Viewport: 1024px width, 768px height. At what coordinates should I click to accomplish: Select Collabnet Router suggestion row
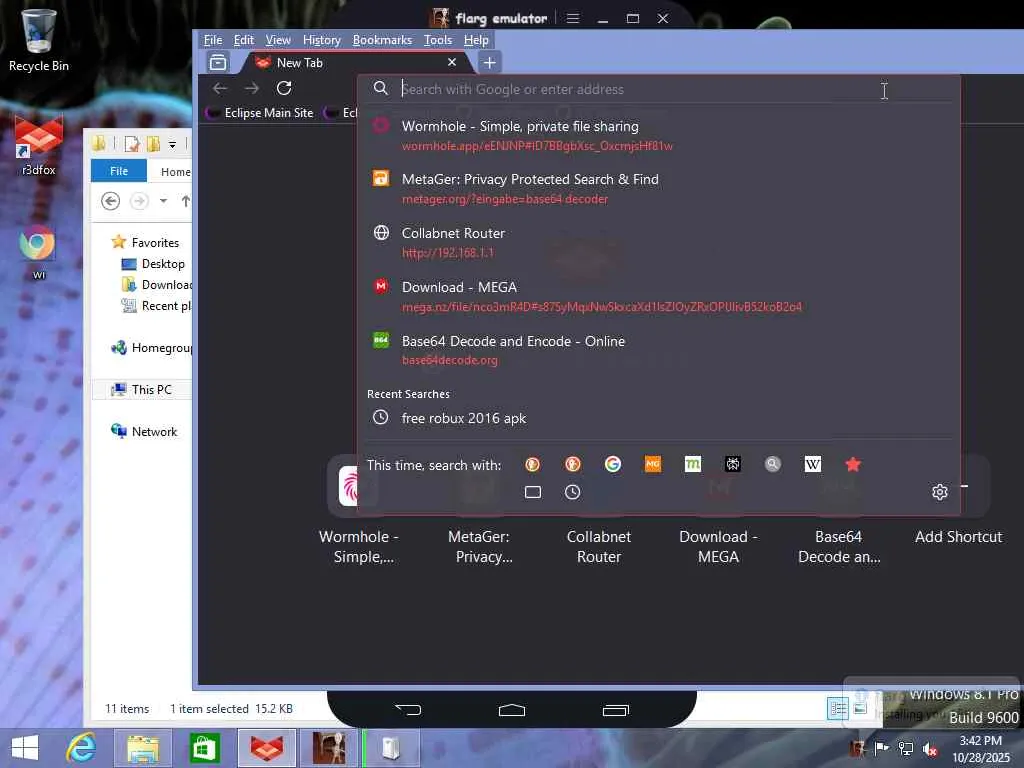[658, 242]
